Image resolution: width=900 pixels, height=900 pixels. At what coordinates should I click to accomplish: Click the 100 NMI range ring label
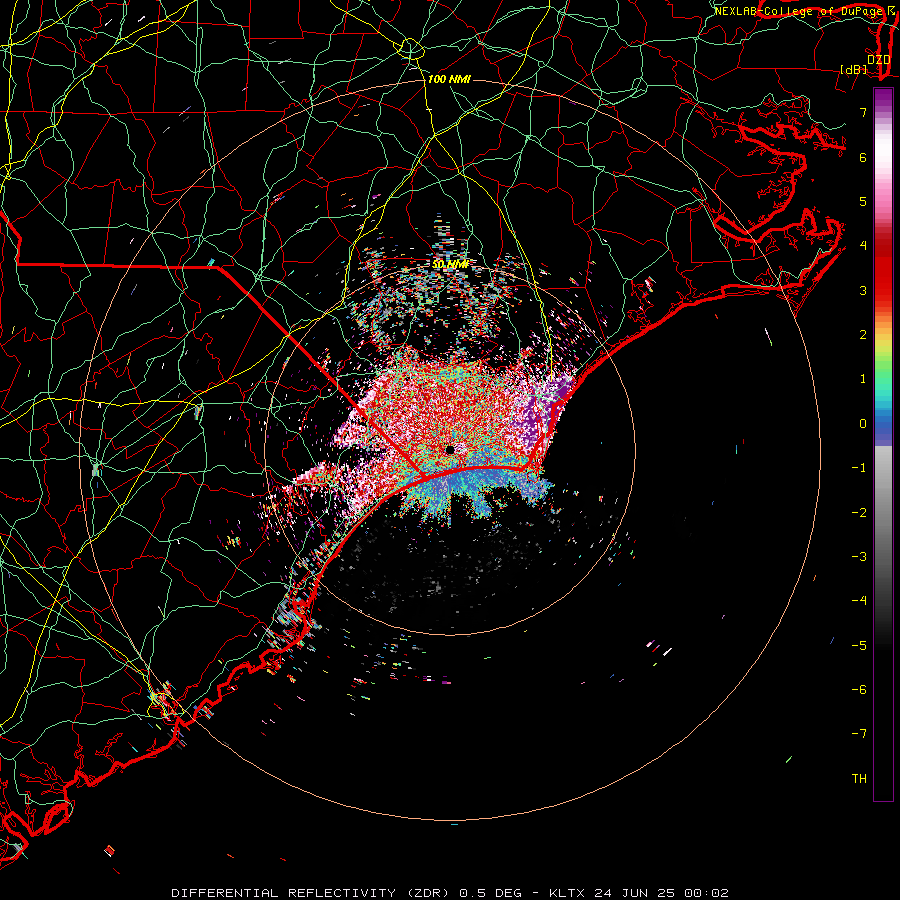tap(449, 79)
